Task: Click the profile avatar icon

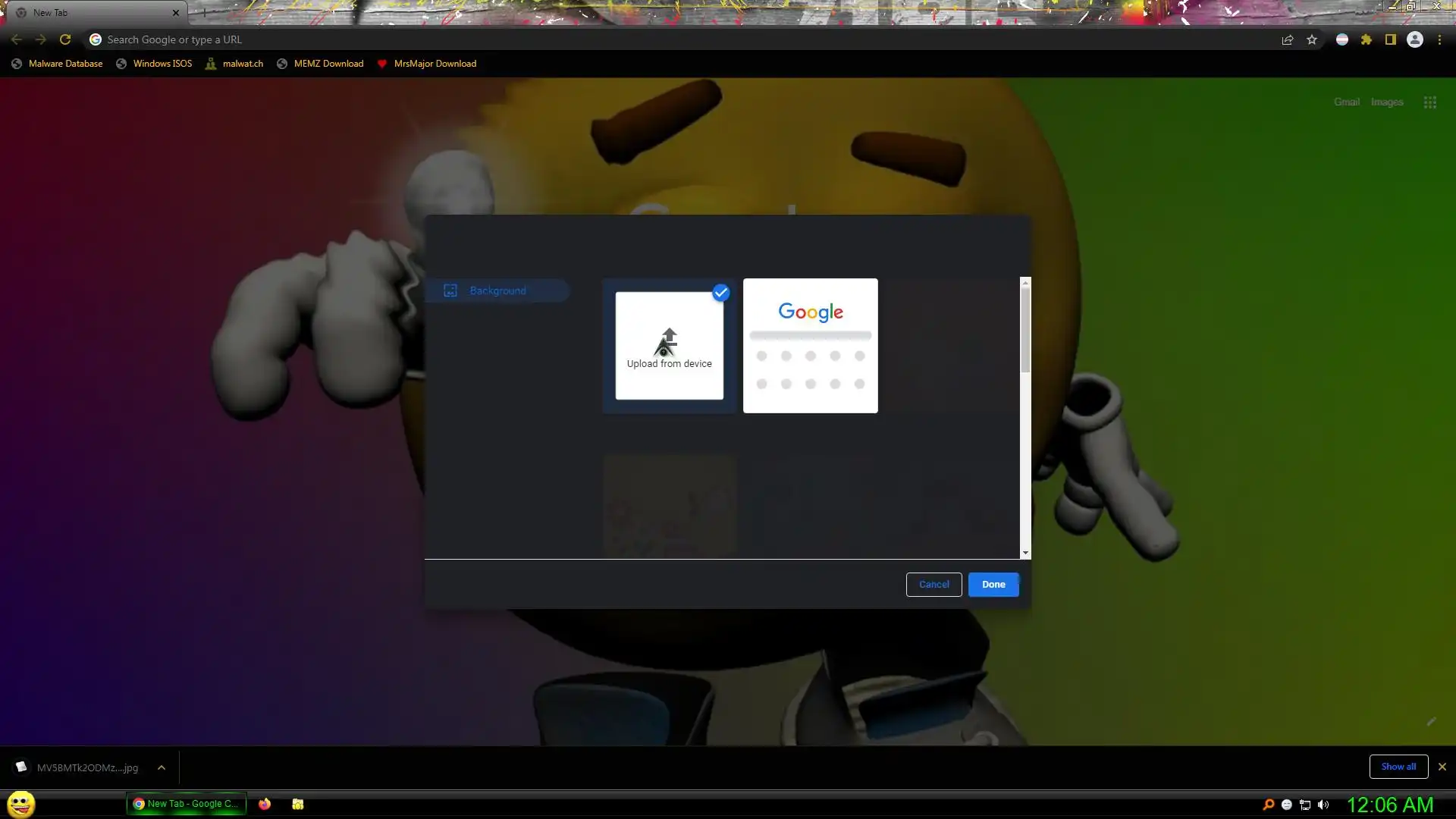Action: (1415, 39)
